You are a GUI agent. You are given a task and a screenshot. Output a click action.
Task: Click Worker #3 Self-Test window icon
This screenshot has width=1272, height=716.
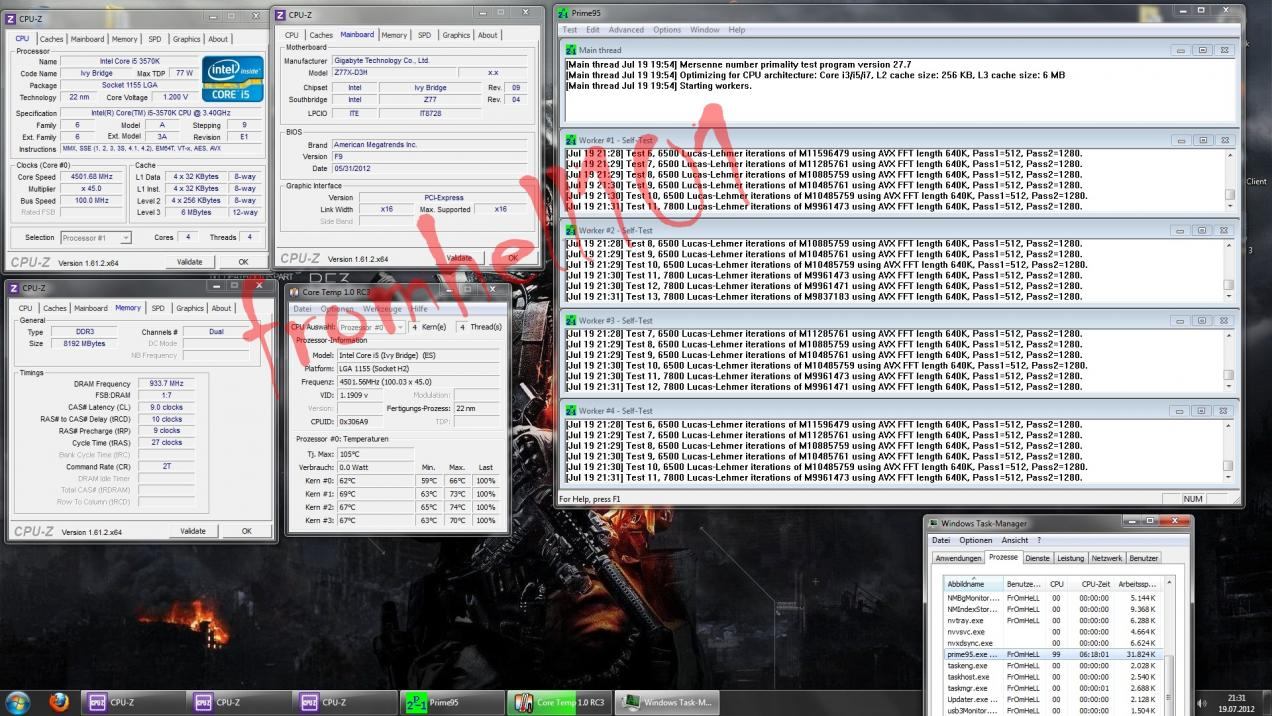[x=571, y=320]
